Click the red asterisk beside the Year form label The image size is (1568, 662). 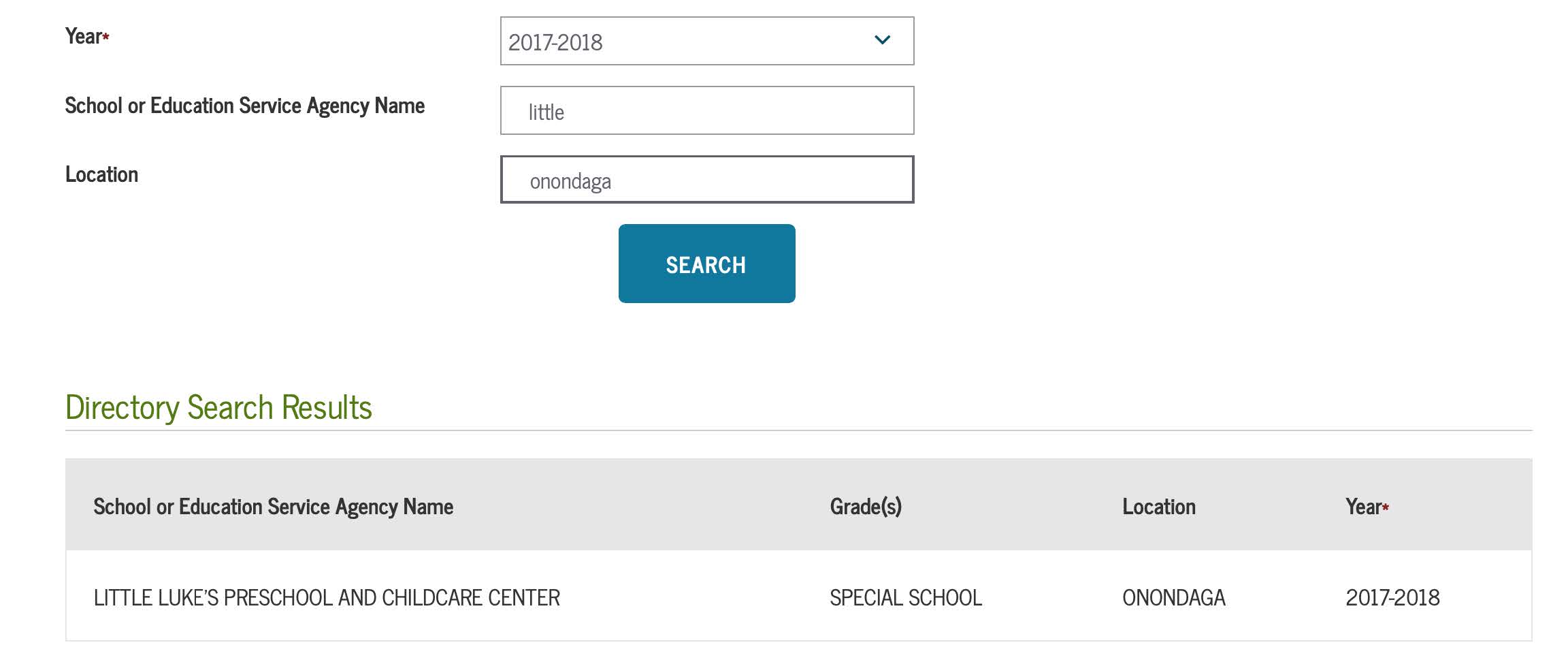[x=106, y=36]
